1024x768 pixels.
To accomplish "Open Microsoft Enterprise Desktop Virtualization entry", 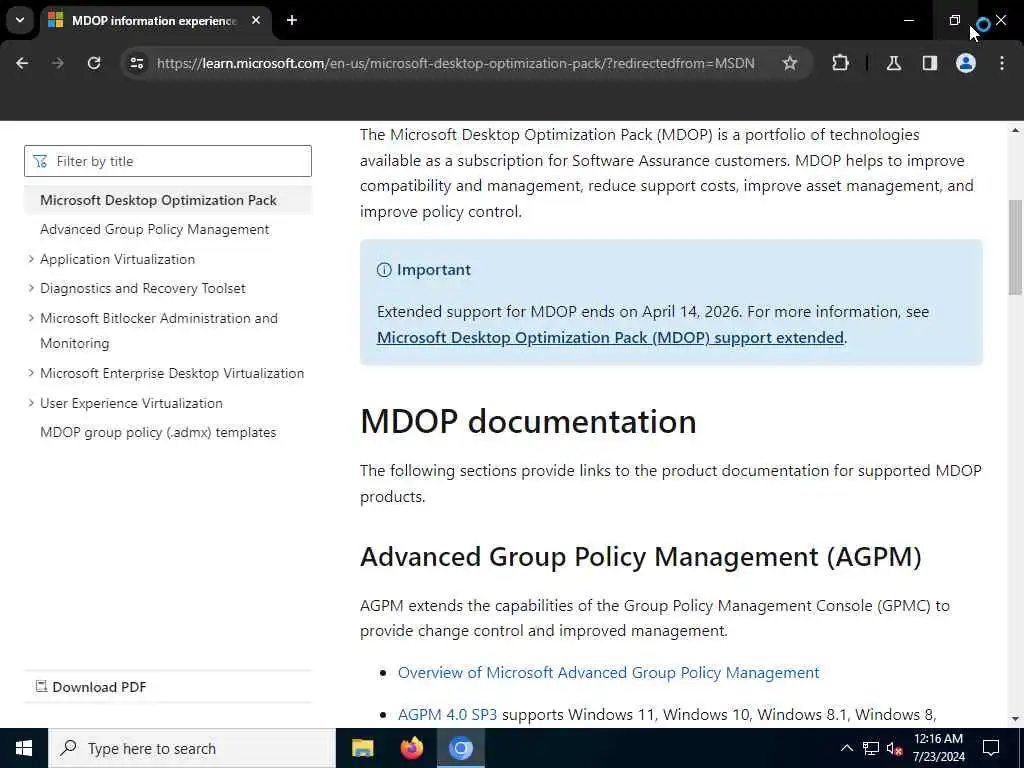I will click(172, 373).
